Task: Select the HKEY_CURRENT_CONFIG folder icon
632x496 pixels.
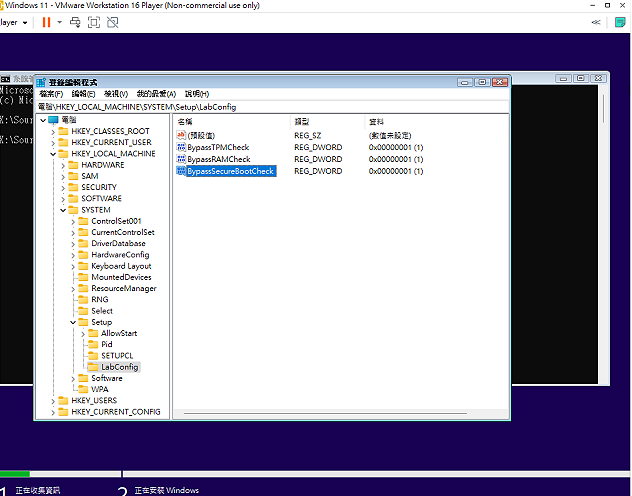Action: click(63, 412)
